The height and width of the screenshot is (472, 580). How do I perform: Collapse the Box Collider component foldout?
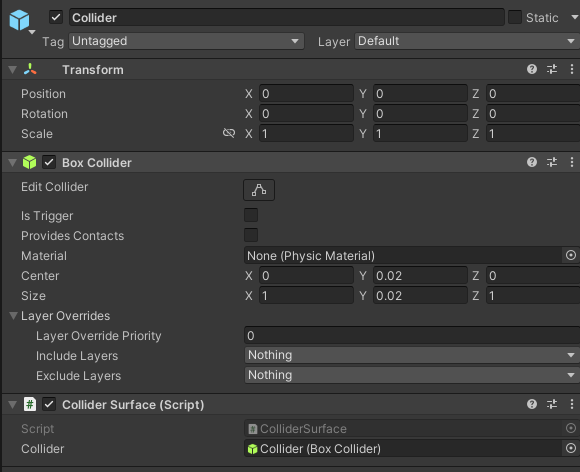click(13, 162)
